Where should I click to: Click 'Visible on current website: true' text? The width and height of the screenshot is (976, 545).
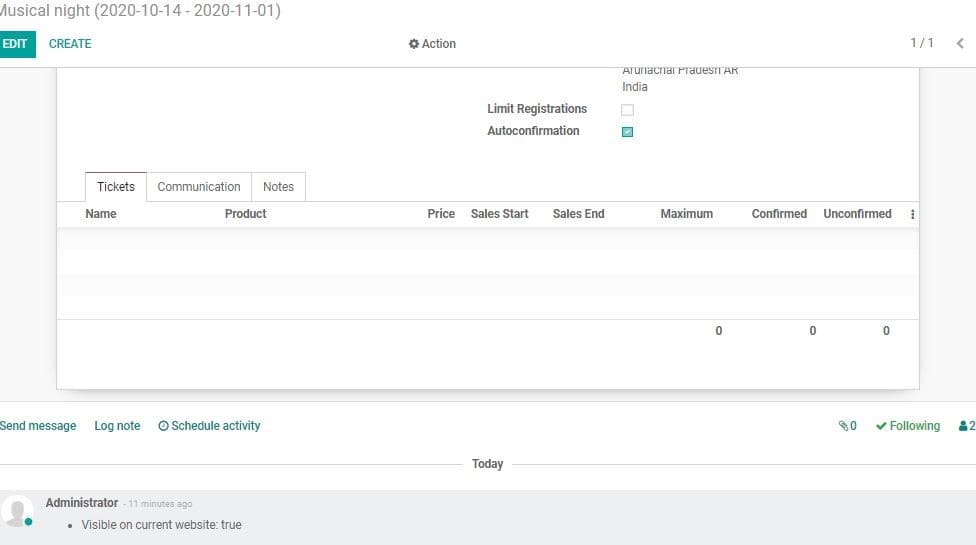coord(161,525)
